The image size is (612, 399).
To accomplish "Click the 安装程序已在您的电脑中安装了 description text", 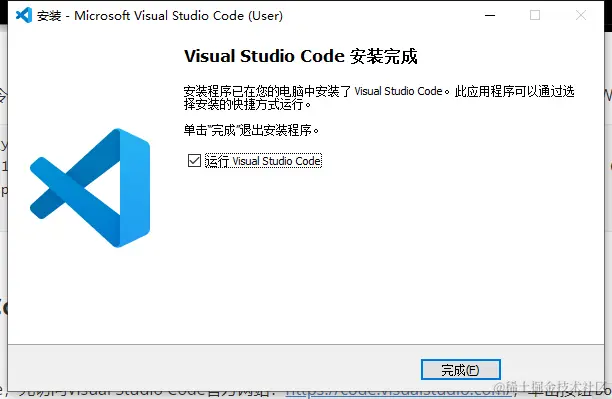I will pyautogui.click(x=379, y=98).
